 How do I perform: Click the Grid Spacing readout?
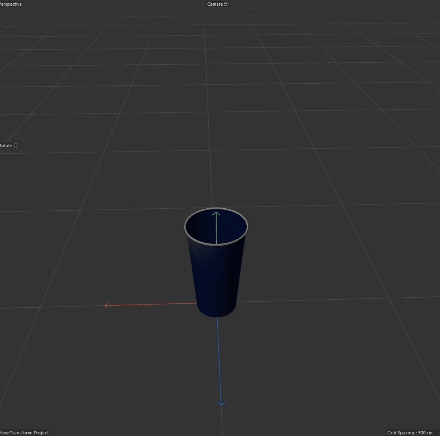[410, 432]
